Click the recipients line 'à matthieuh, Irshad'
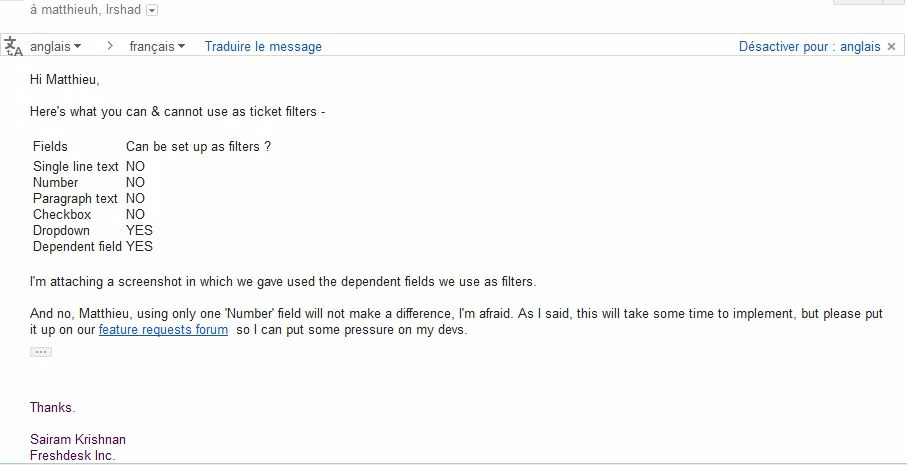The height and width of the screenshot is (465, 907). (x=86, y=10)
